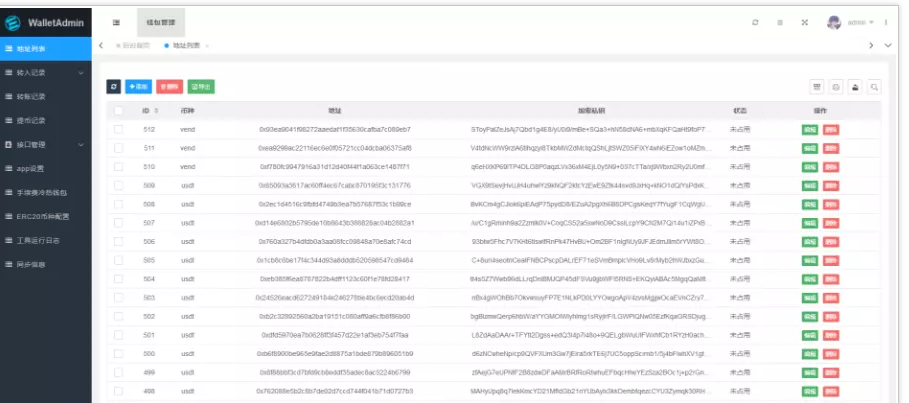The height and width of the screenshot is (403, 909).
Task: Check the box for row ID 511
Action: tap(118, 148)
